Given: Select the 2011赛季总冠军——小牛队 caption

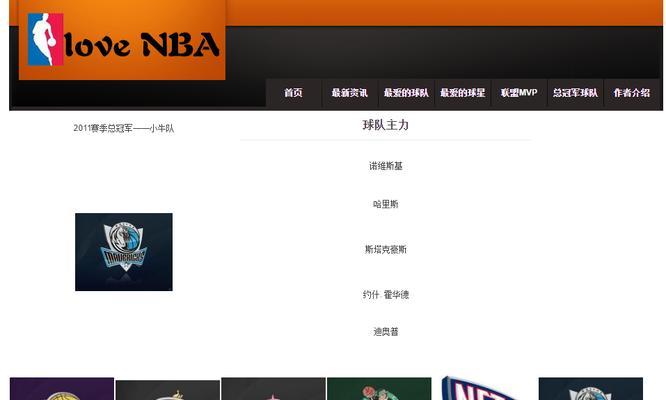Looking at the screenshot, I should (x=124, y=128).
